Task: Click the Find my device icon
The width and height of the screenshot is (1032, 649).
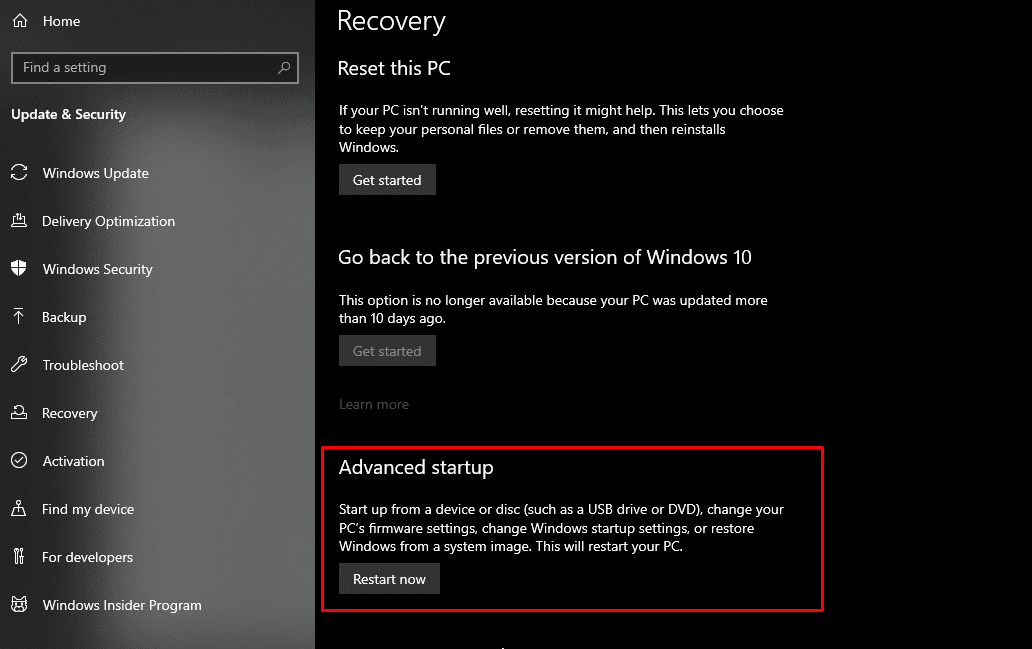Action: pos(19,509)
